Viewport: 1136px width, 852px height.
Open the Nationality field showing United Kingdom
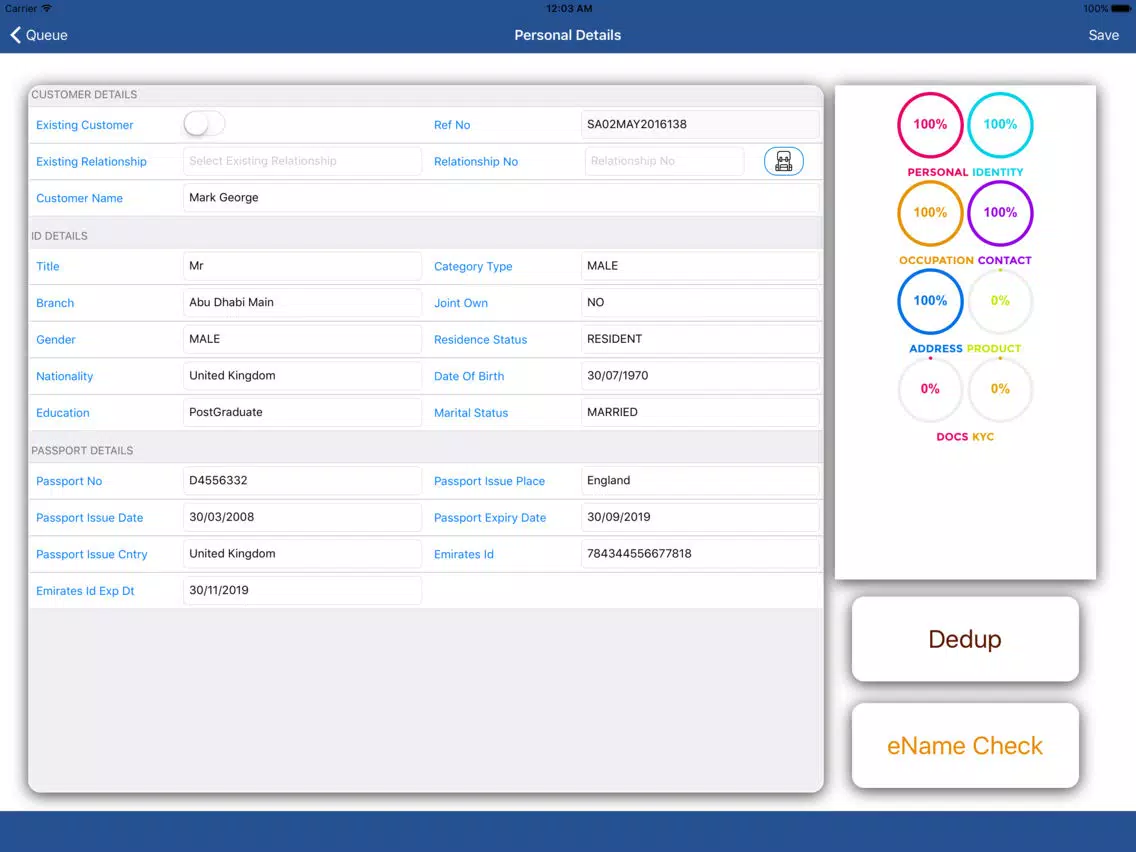302,375
